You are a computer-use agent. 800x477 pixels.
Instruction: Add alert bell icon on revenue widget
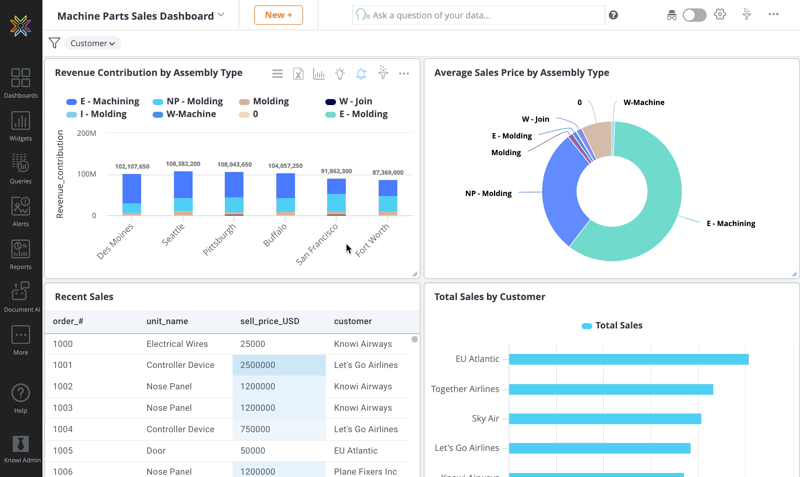[361, 74]
